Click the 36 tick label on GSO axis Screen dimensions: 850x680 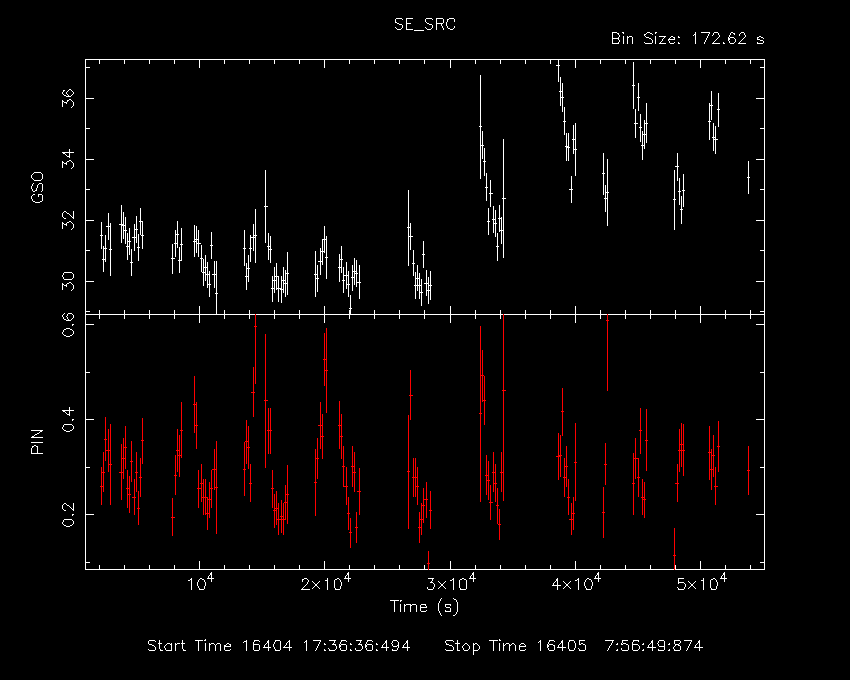[x=68, y=98]
